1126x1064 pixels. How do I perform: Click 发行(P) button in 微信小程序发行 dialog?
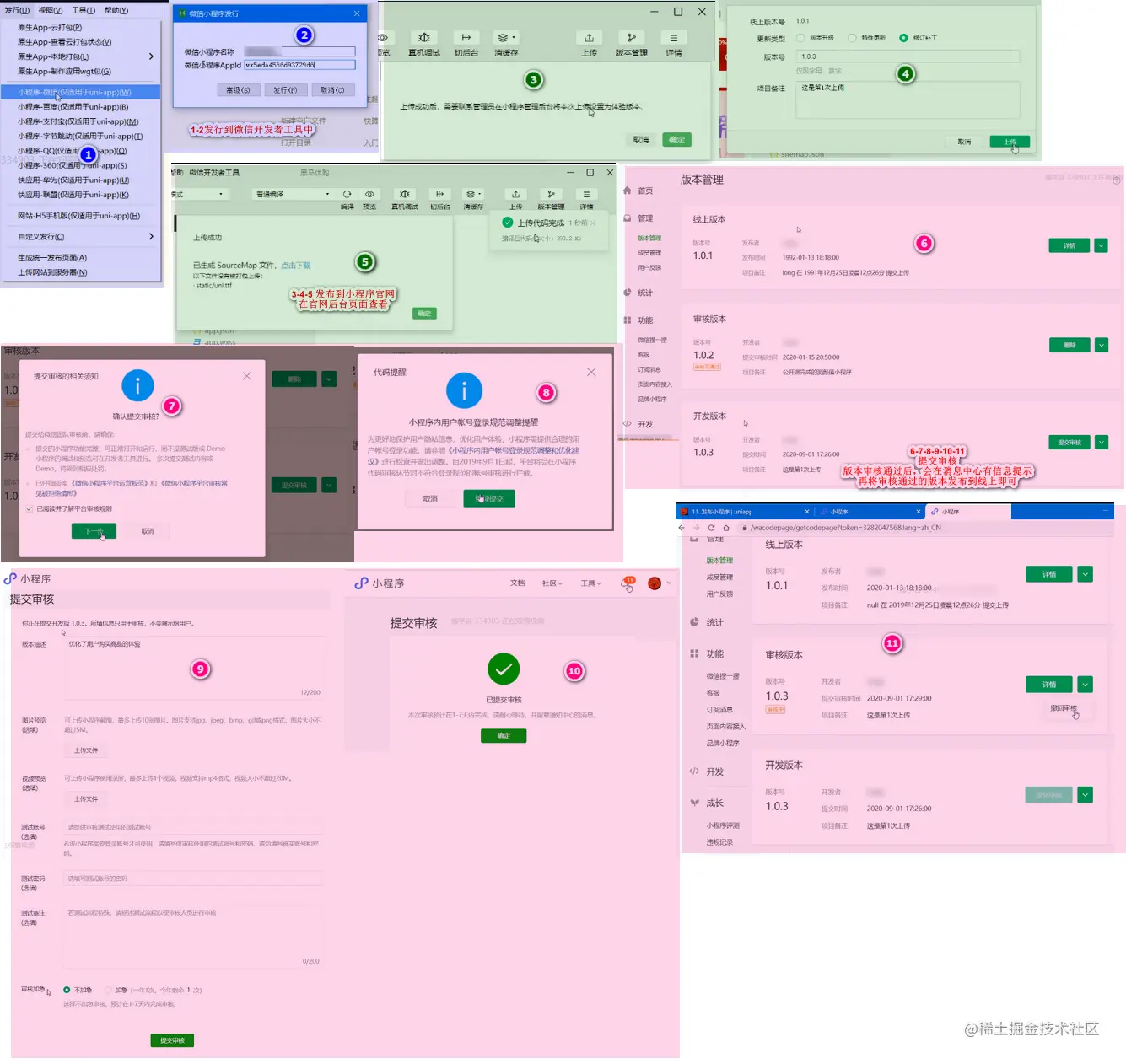(x=285, y=90)
